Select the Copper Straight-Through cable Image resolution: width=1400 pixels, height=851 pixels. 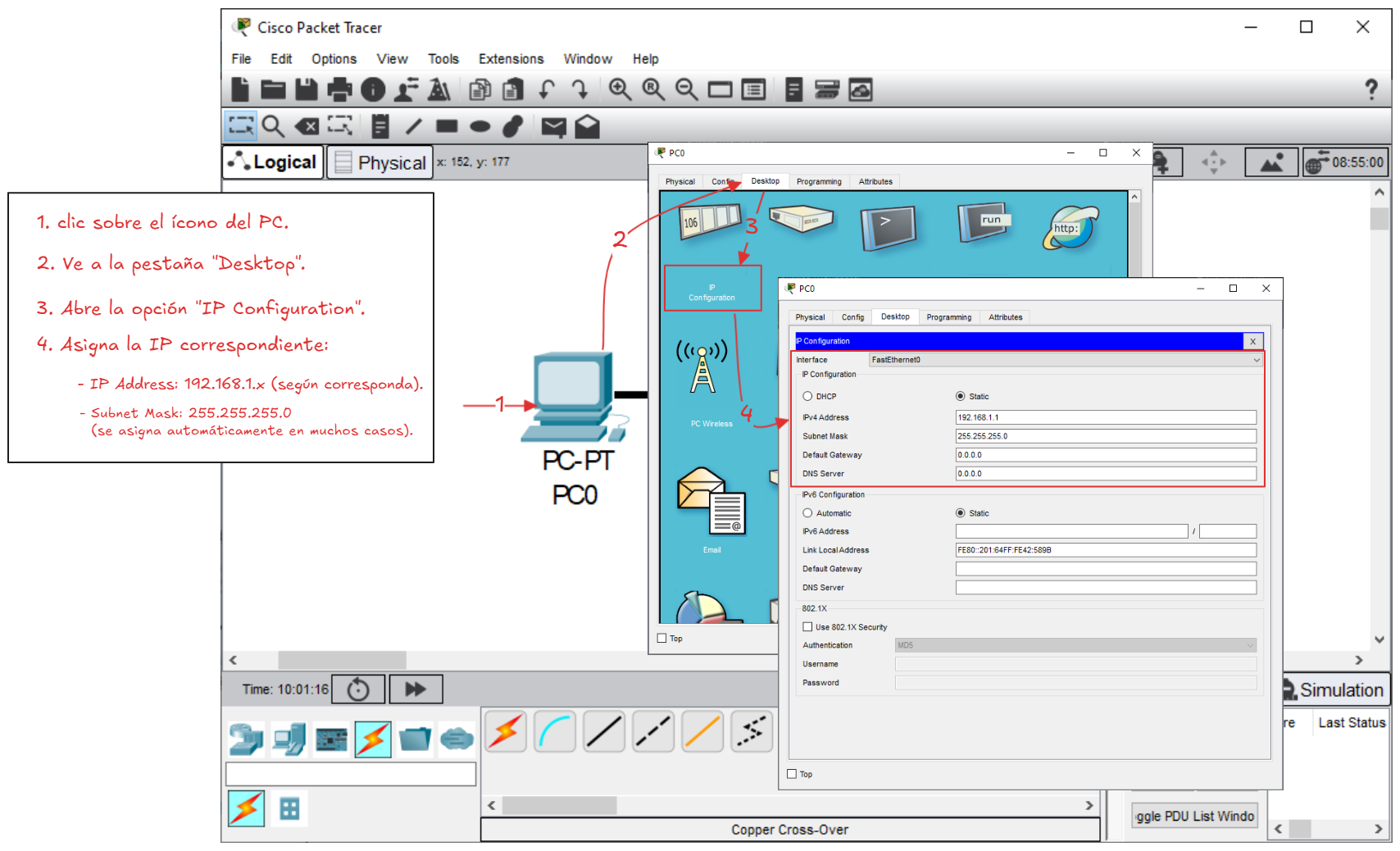[604, 731]
